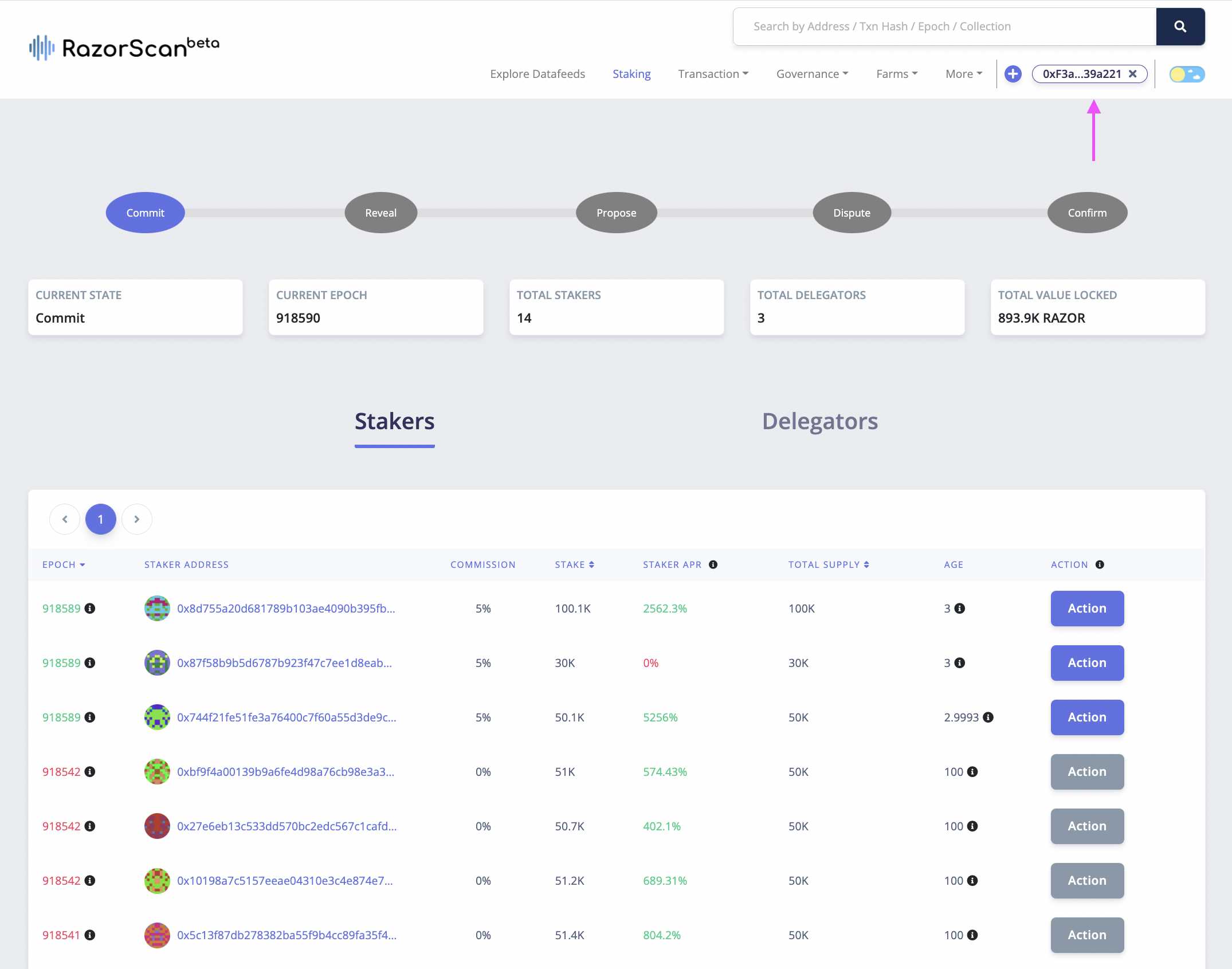
Task: Toggle the light/dark theme switch
Action: (x=1187, y=74)
